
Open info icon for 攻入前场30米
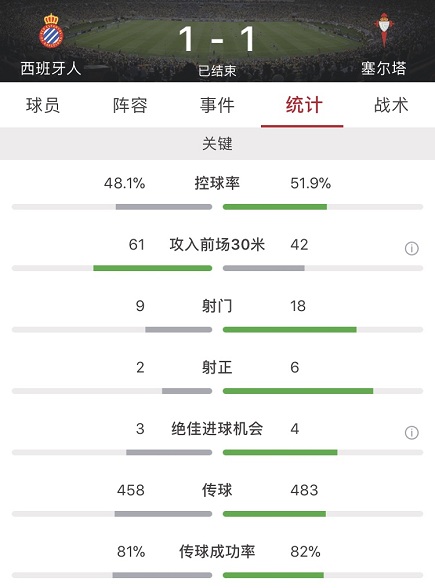click(x=411, y=248)
